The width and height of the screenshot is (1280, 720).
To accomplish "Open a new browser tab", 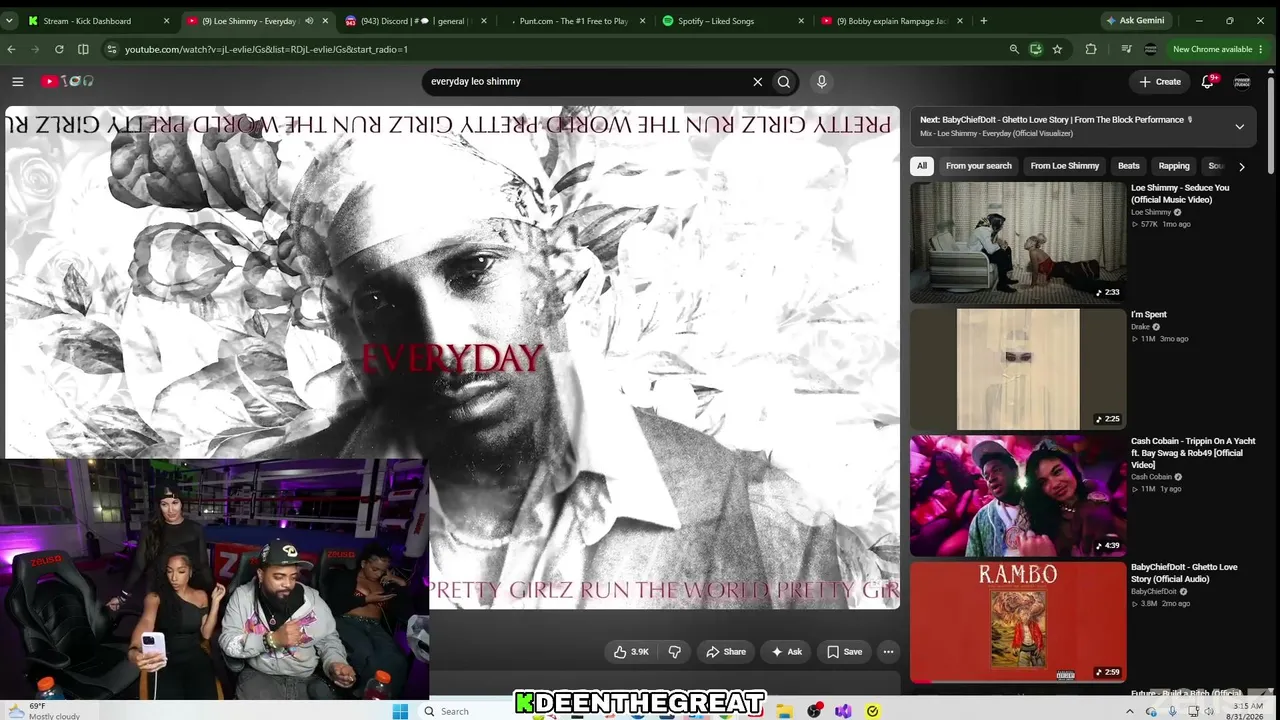I will (x=984, y=21).
